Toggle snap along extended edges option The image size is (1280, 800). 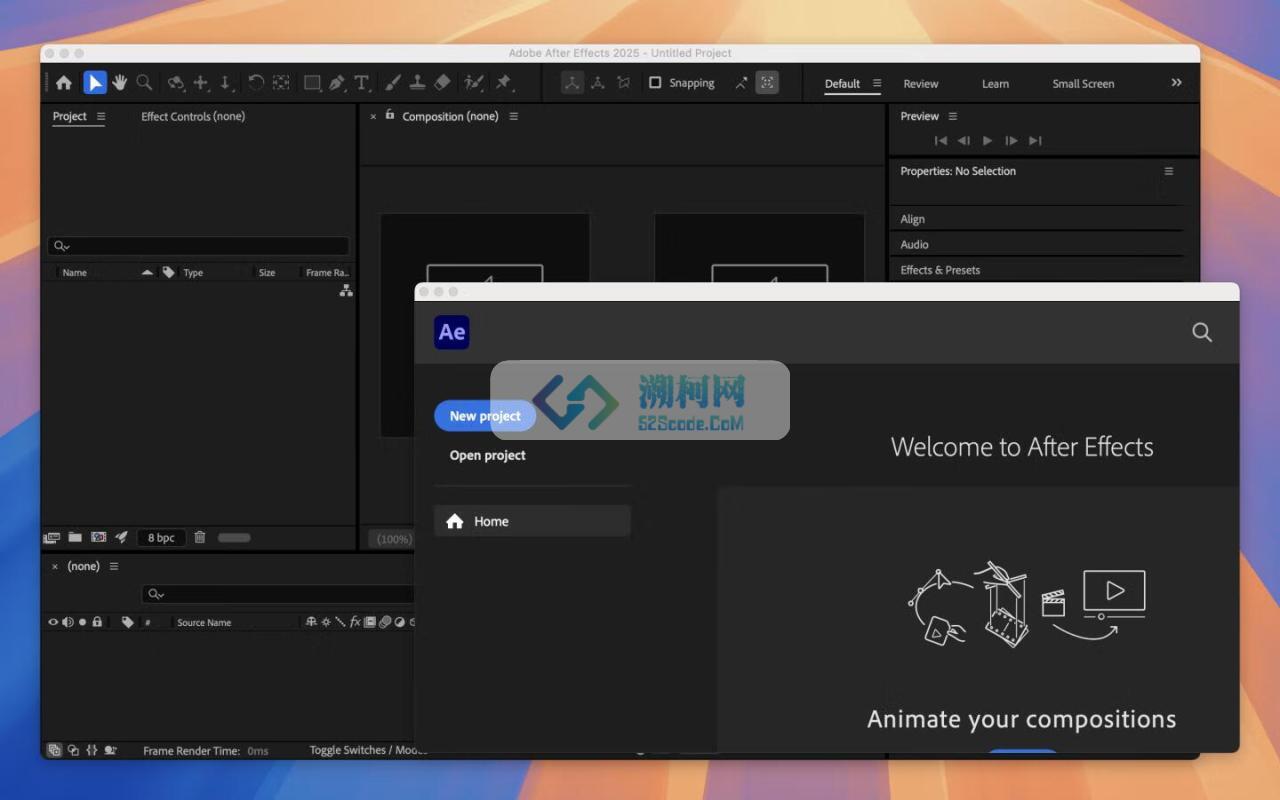pos(741,83)
